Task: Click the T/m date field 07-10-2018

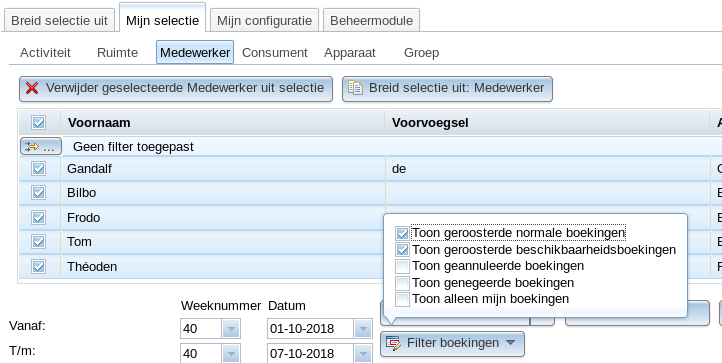Action: point(311,354)
